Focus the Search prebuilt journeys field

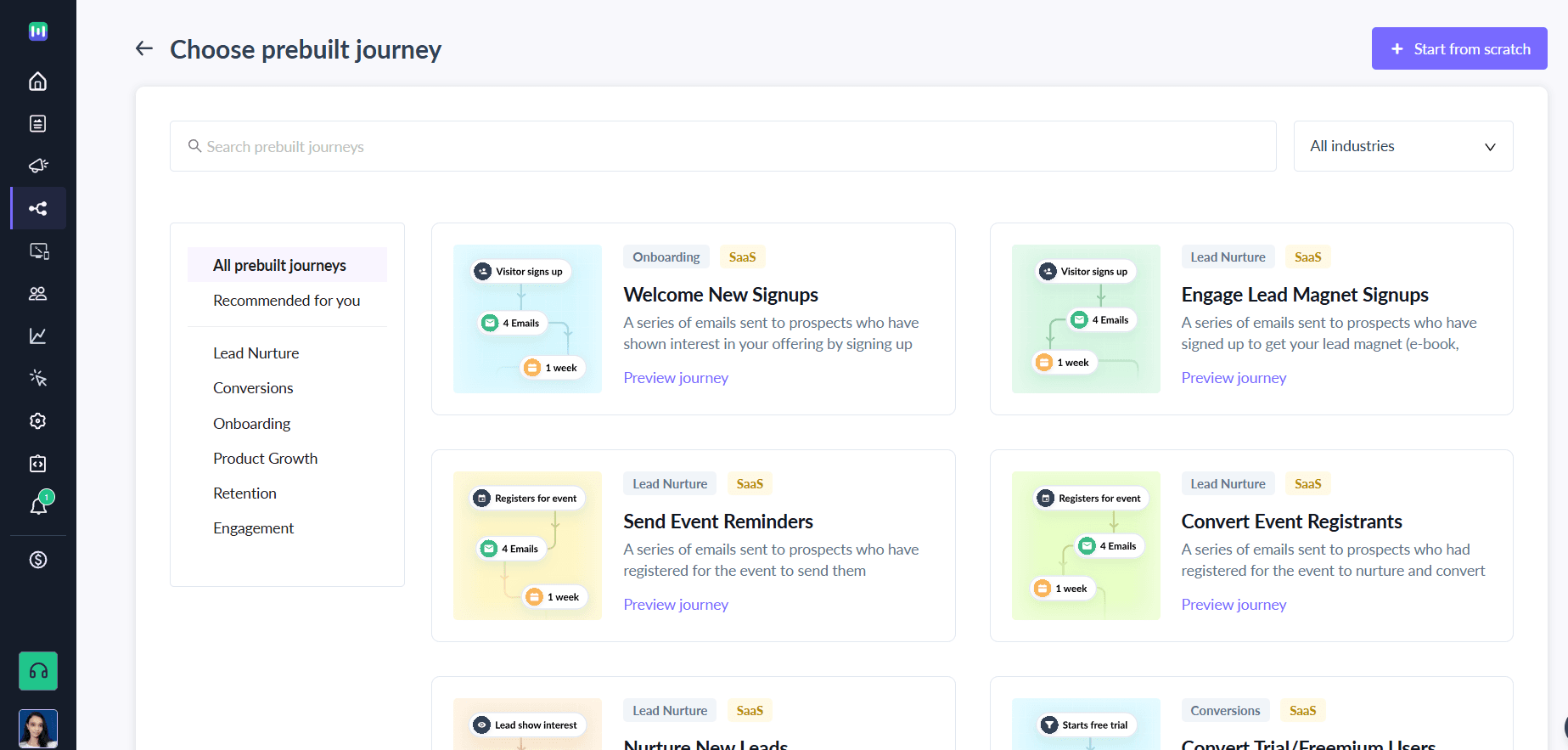[x=722, y=146]
